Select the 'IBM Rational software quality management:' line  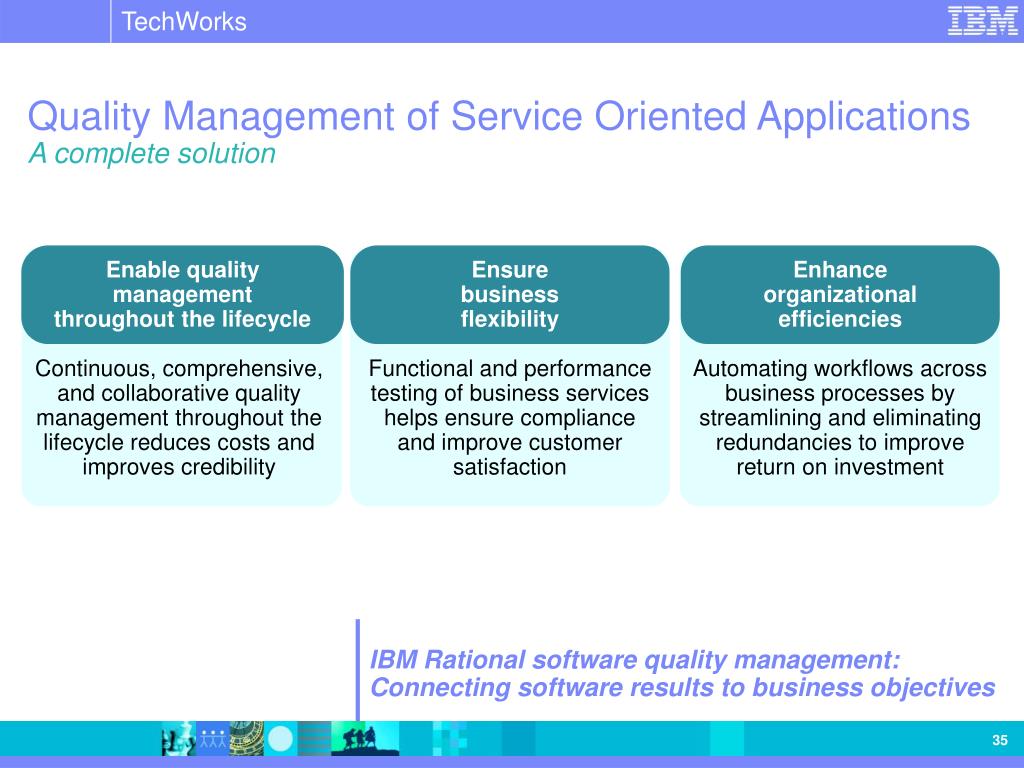[x=635, y=660]
